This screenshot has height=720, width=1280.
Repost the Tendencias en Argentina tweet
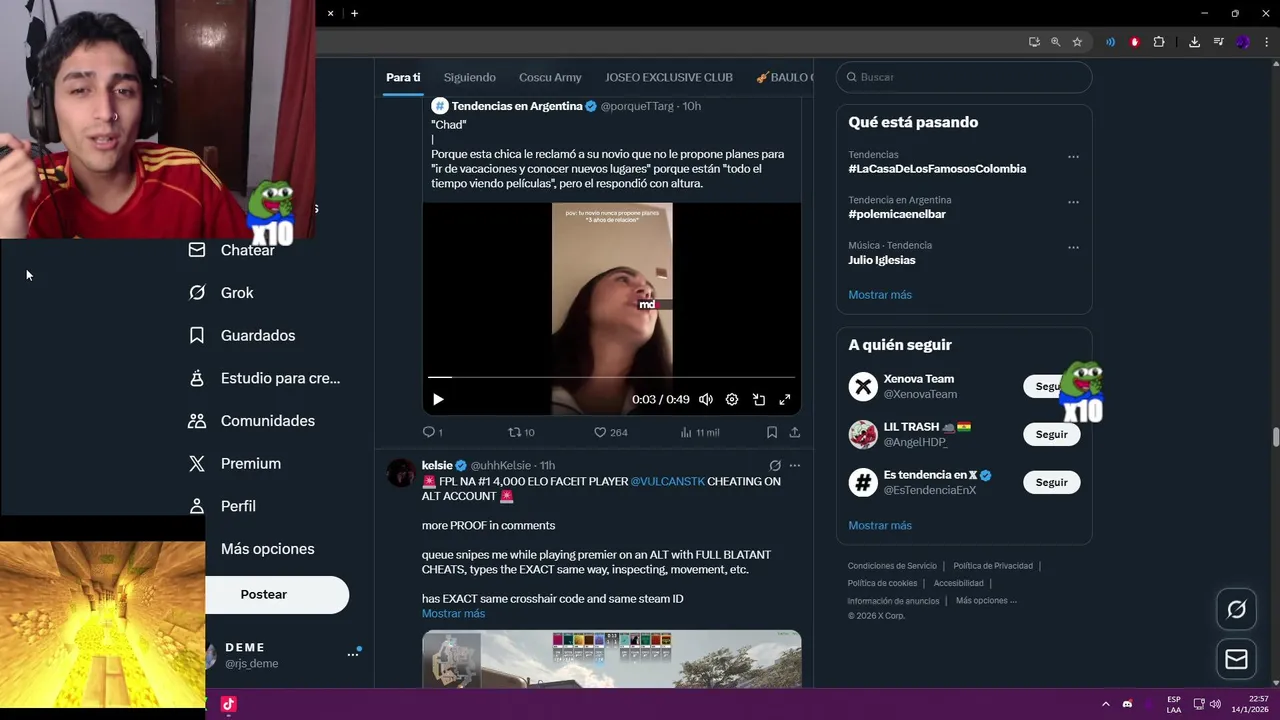click(x=521, y=432)
